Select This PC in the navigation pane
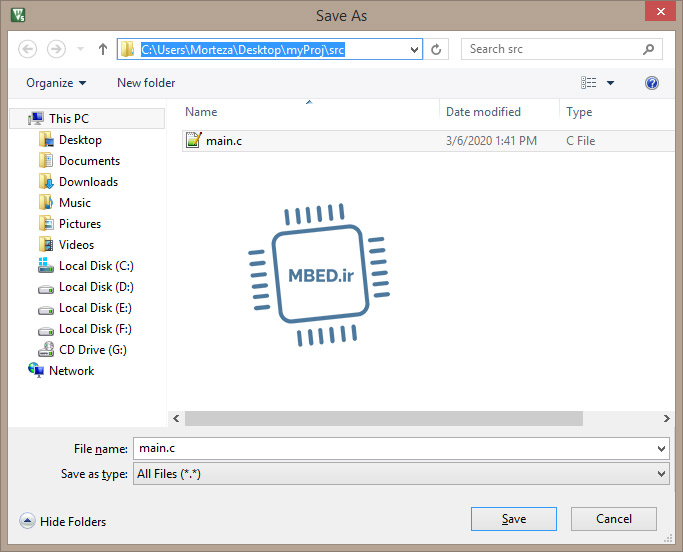 point(87,119)
